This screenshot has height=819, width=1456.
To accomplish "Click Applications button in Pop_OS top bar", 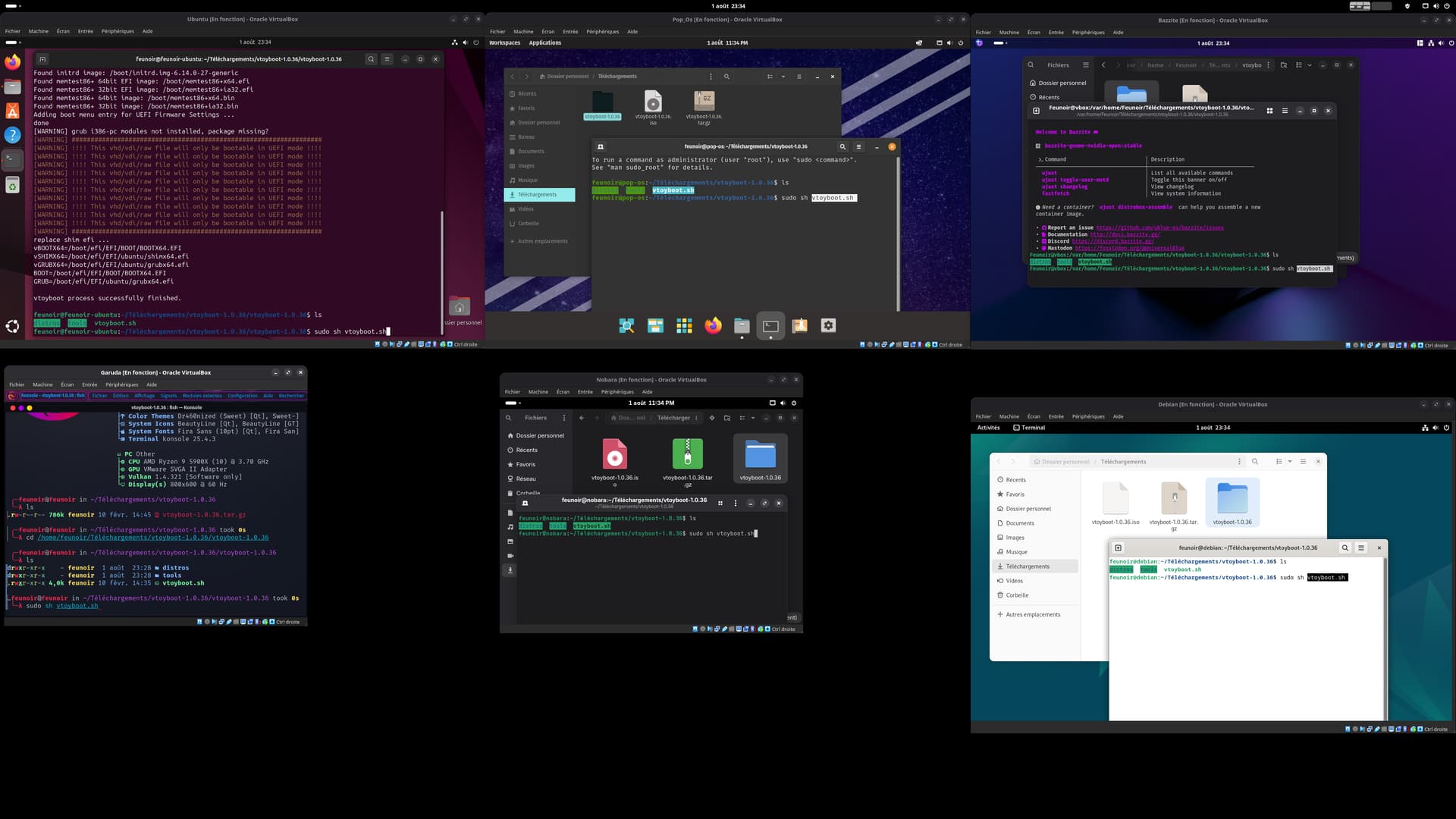I will pyautogui.click(x=544, y=42).
